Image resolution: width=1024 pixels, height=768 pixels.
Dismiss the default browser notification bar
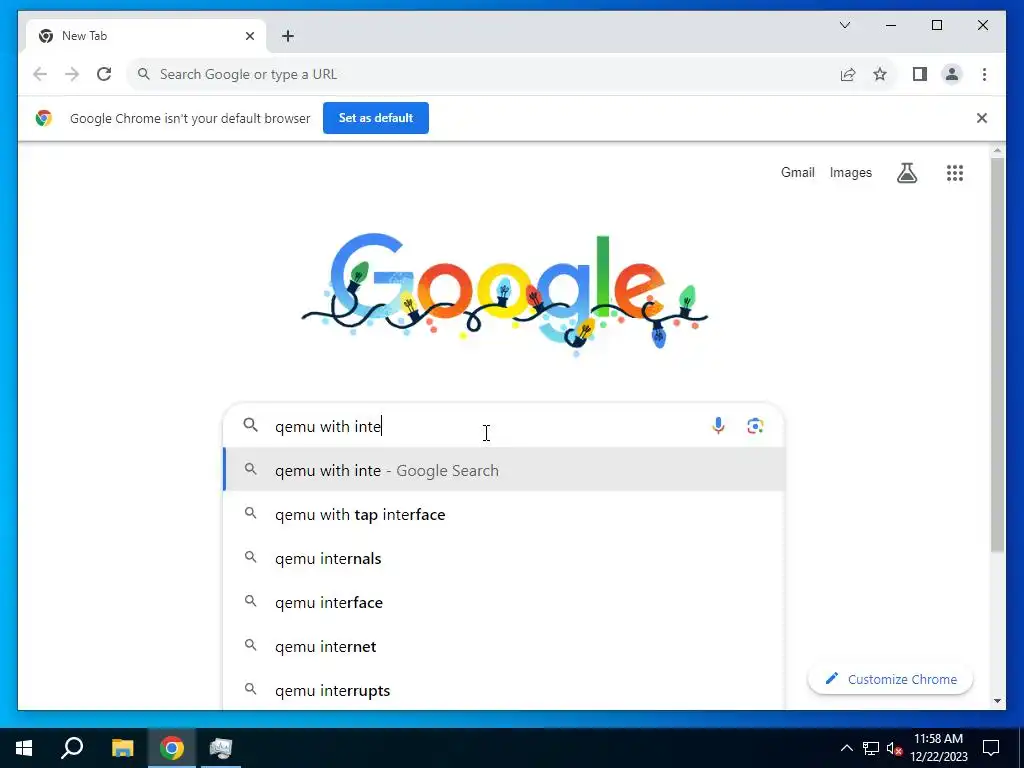pyautogui.click(x=982, y=118)
